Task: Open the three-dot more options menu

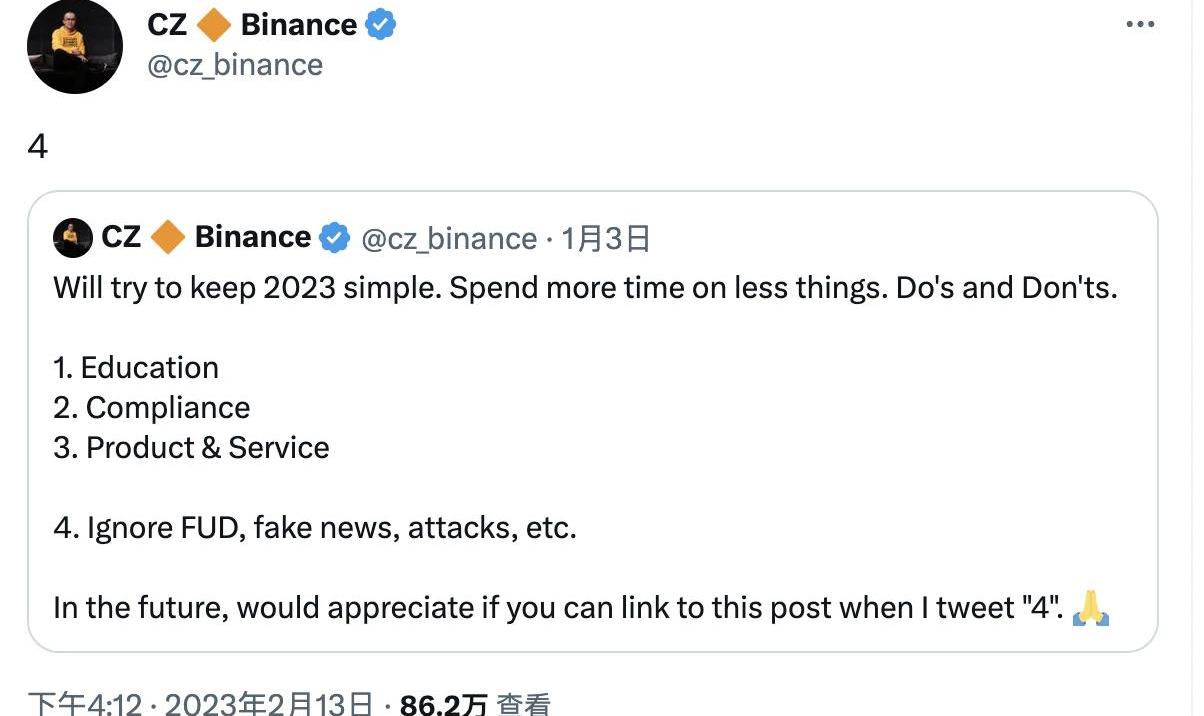Action: click(1140, 25)
